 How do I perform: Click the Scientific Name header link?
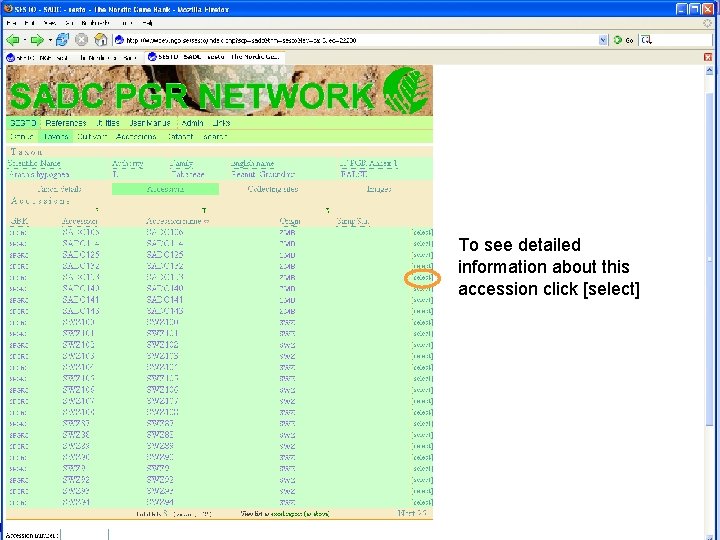[x=34, y=163]
